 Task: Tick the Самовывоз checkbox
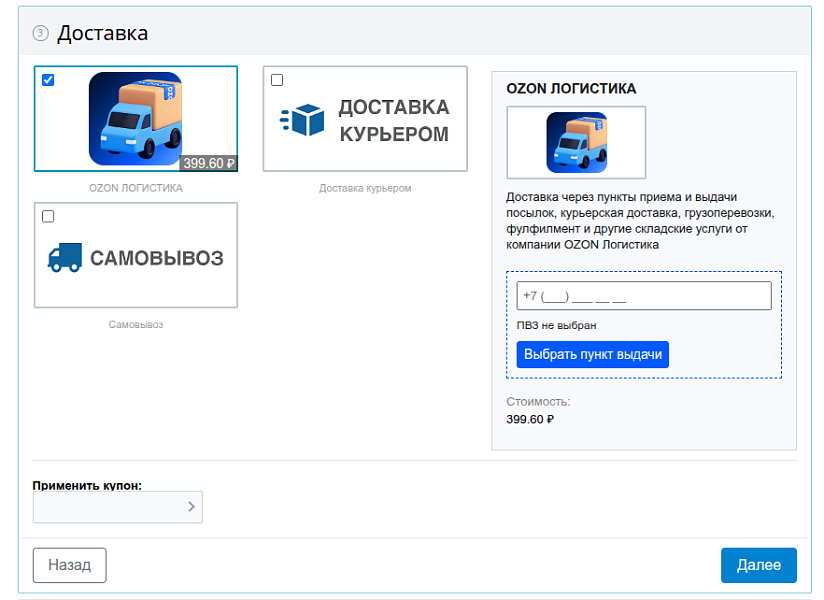pos(48,216)
